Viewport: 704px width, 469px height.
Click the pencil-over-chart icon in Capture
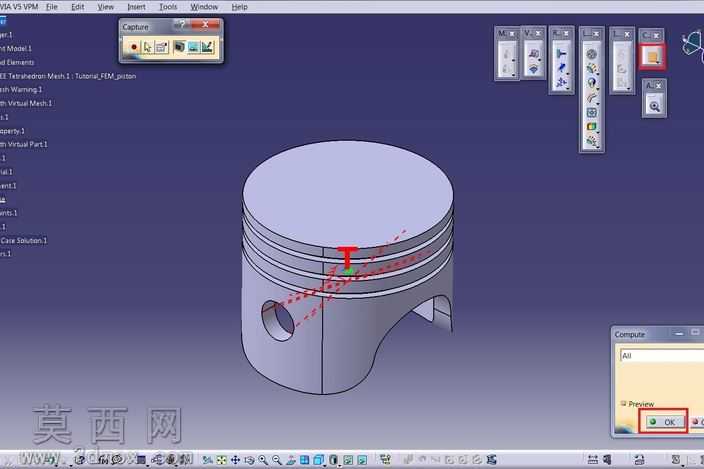207,47
